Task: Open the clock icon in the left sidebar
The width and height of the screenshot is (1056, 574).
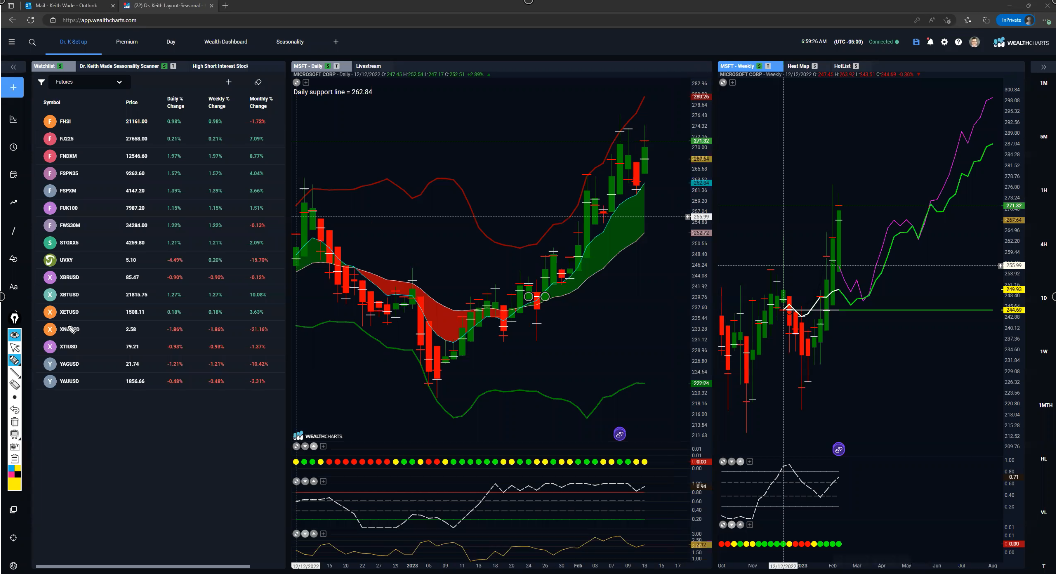Action: (13, 147)
